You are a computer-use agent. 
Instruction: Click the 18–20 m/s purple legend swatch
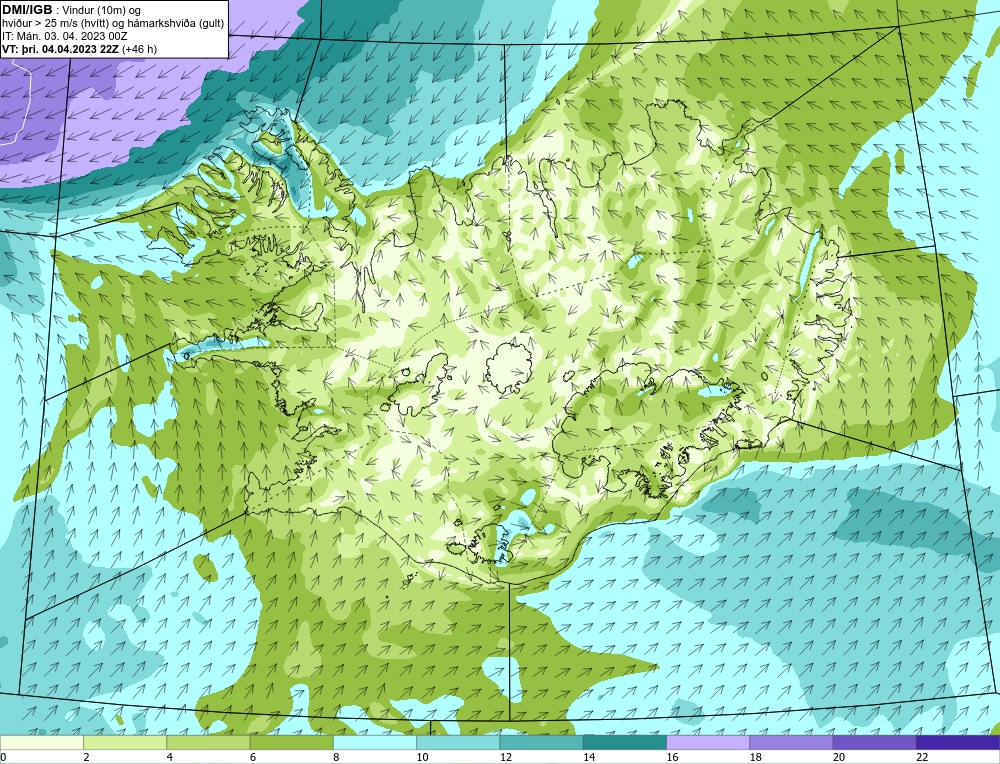[x=791, y=743]
